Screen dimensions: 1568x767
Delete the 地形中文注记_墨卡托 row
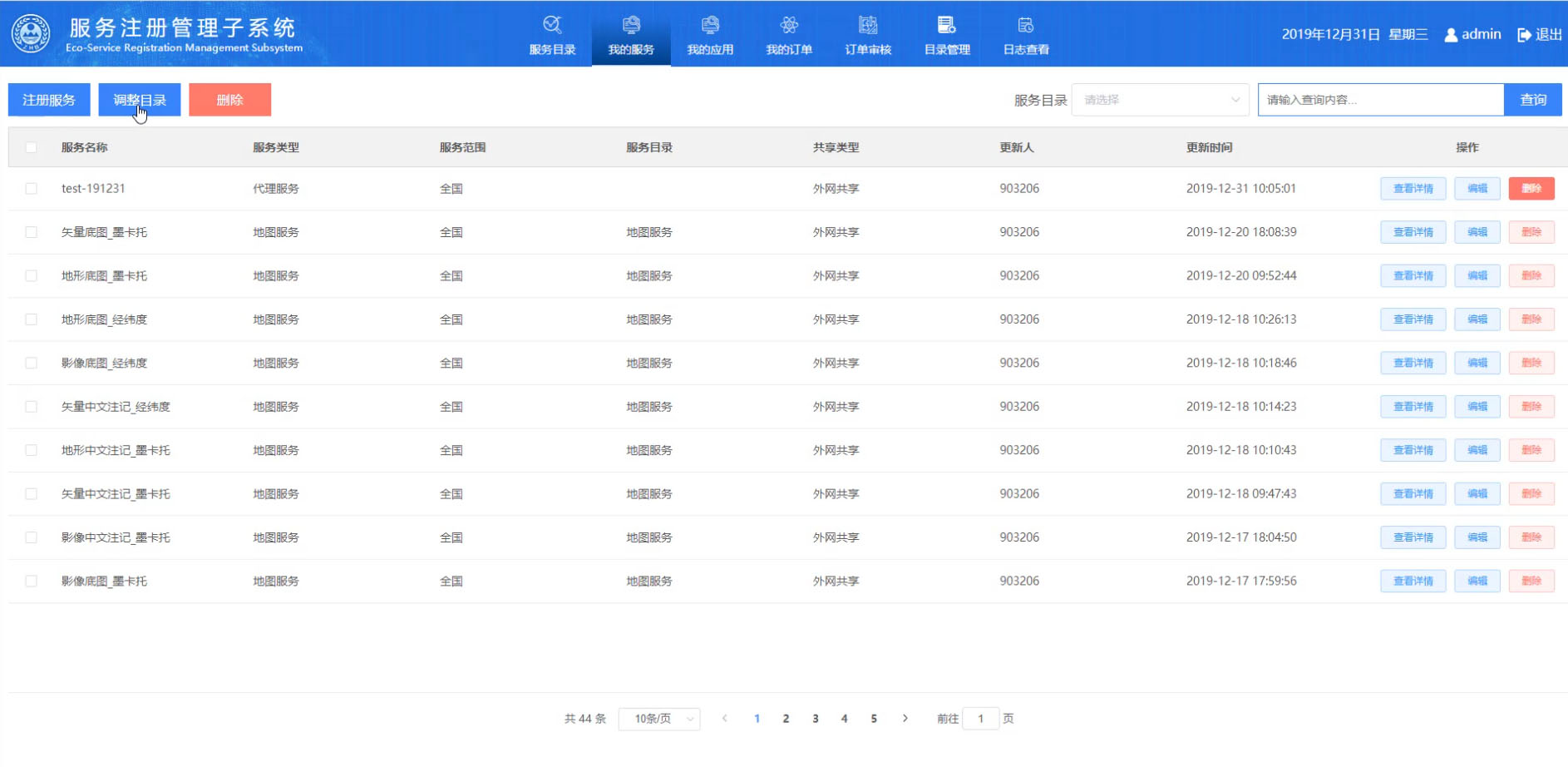pyautogui.click(x=1531, y=450)
